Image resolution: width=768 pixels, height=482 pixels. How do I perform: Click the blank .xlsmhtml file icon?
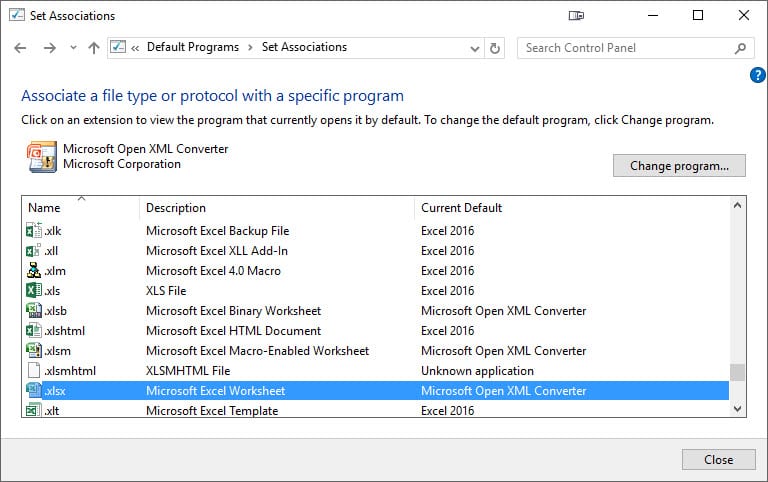[x=34, y=371]
